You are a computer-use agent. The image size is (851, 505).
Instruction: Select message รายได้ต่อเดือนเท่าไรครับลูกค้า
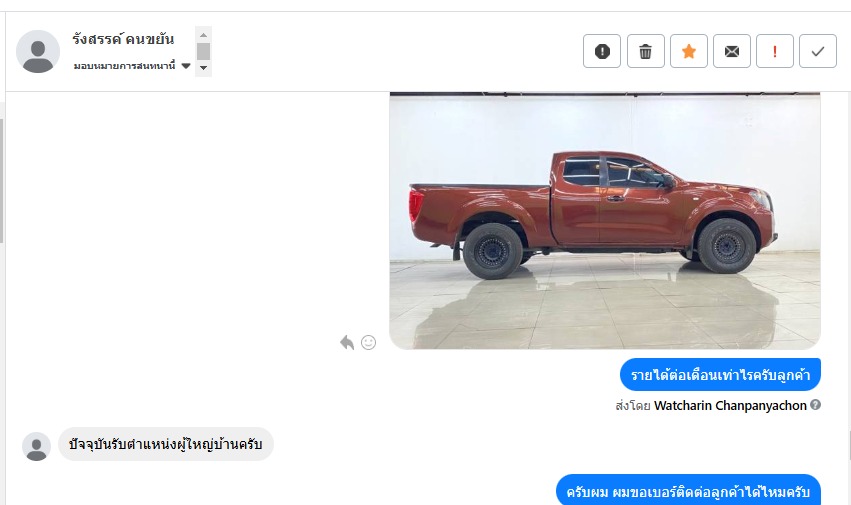[720, 375]
